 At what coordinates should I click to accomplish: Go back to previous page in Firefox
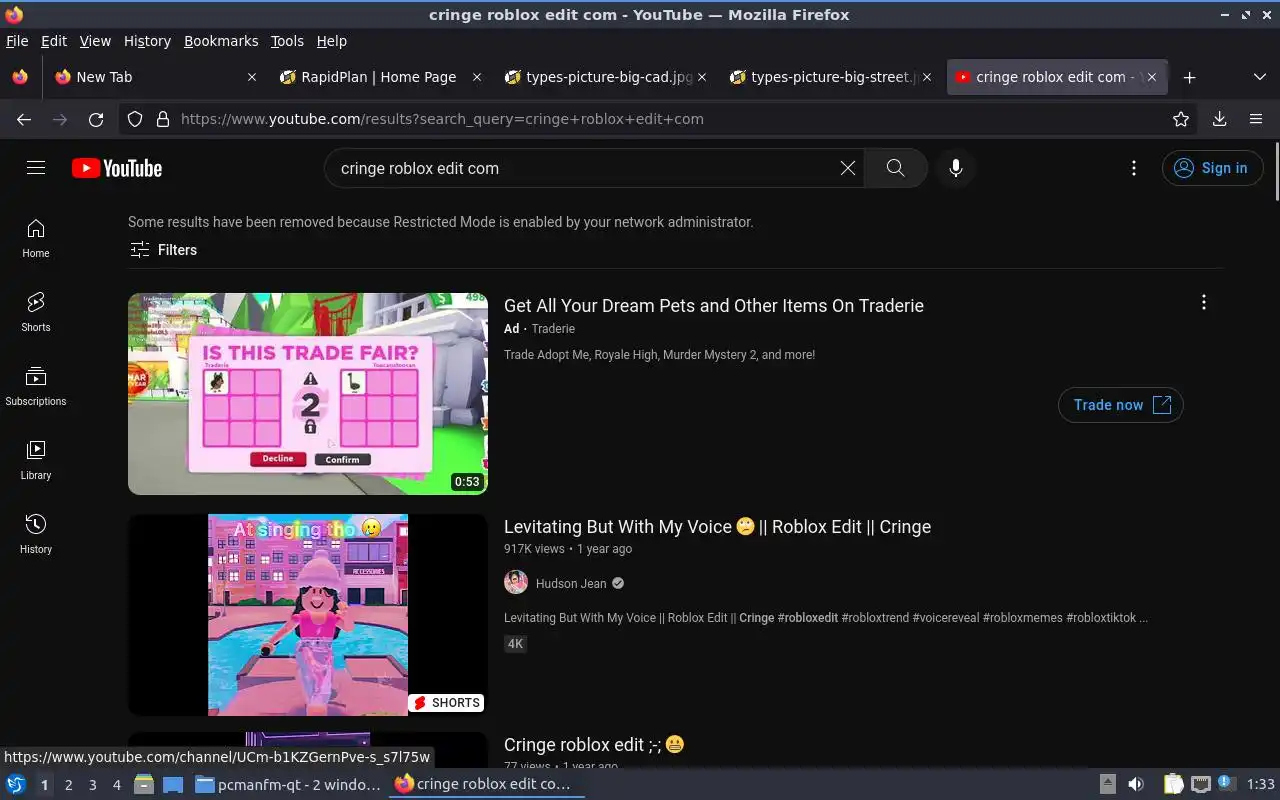[24, 119]
